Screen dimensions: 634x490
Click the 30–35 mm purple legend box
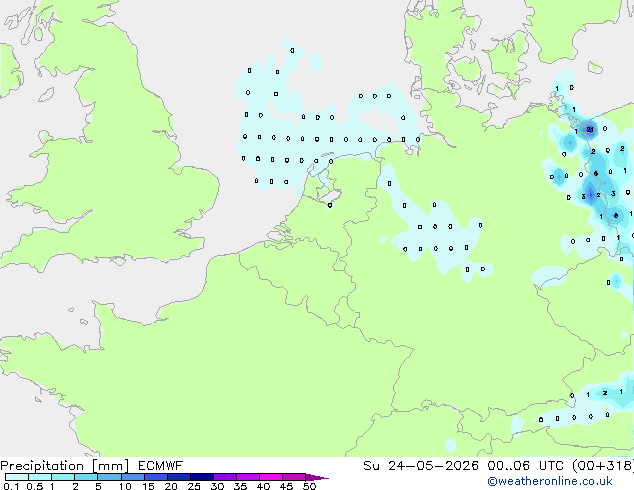click(224, 477)
